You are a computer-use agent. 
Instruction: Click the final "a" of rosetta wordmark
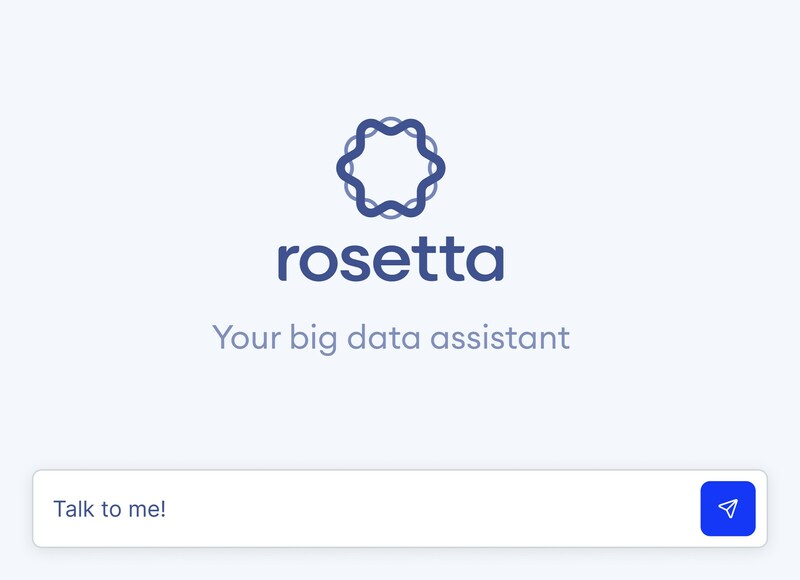pos(487,262)
